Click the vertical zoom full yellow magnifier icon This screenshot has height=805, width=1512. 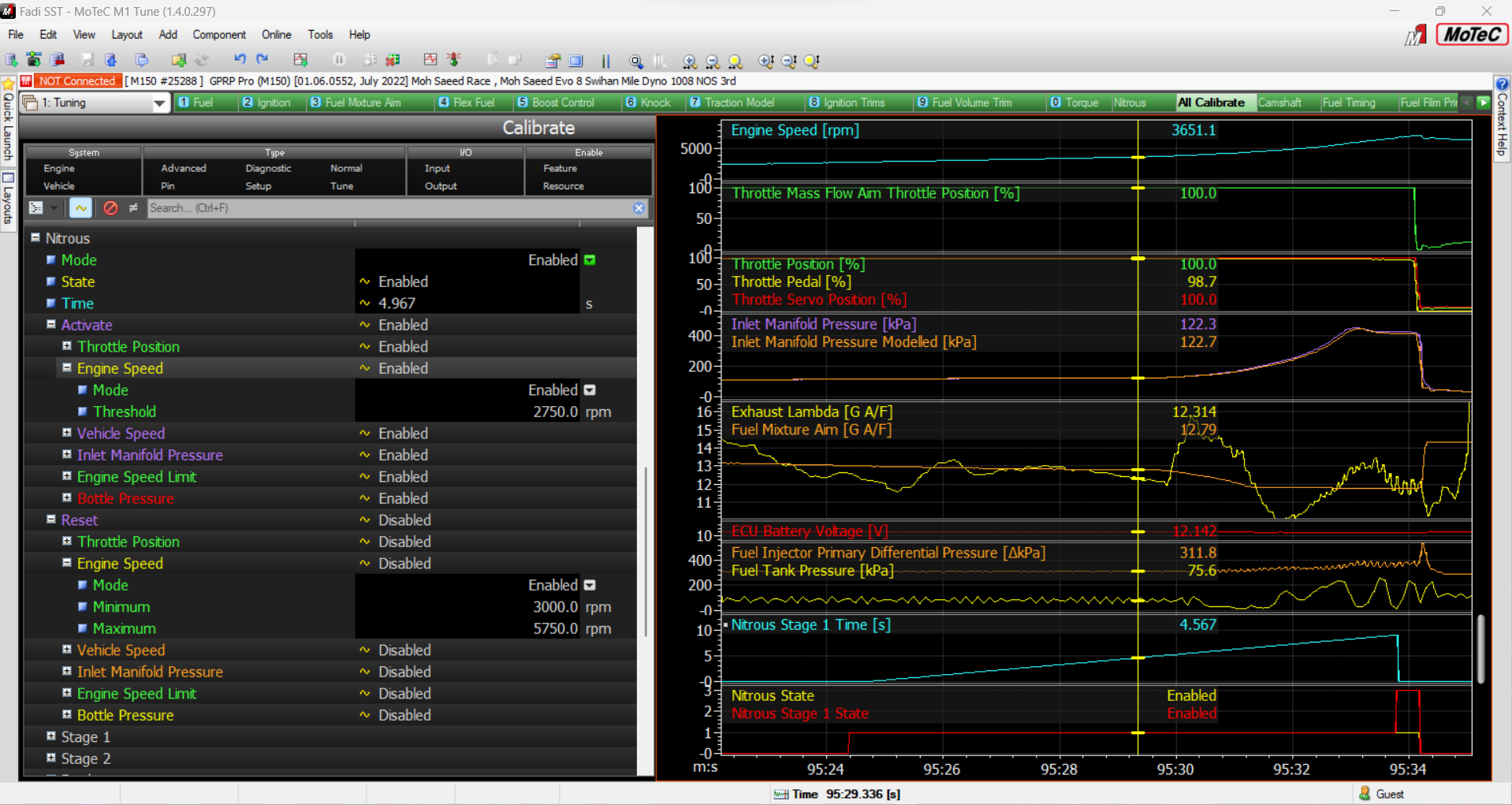click(812, 61)
